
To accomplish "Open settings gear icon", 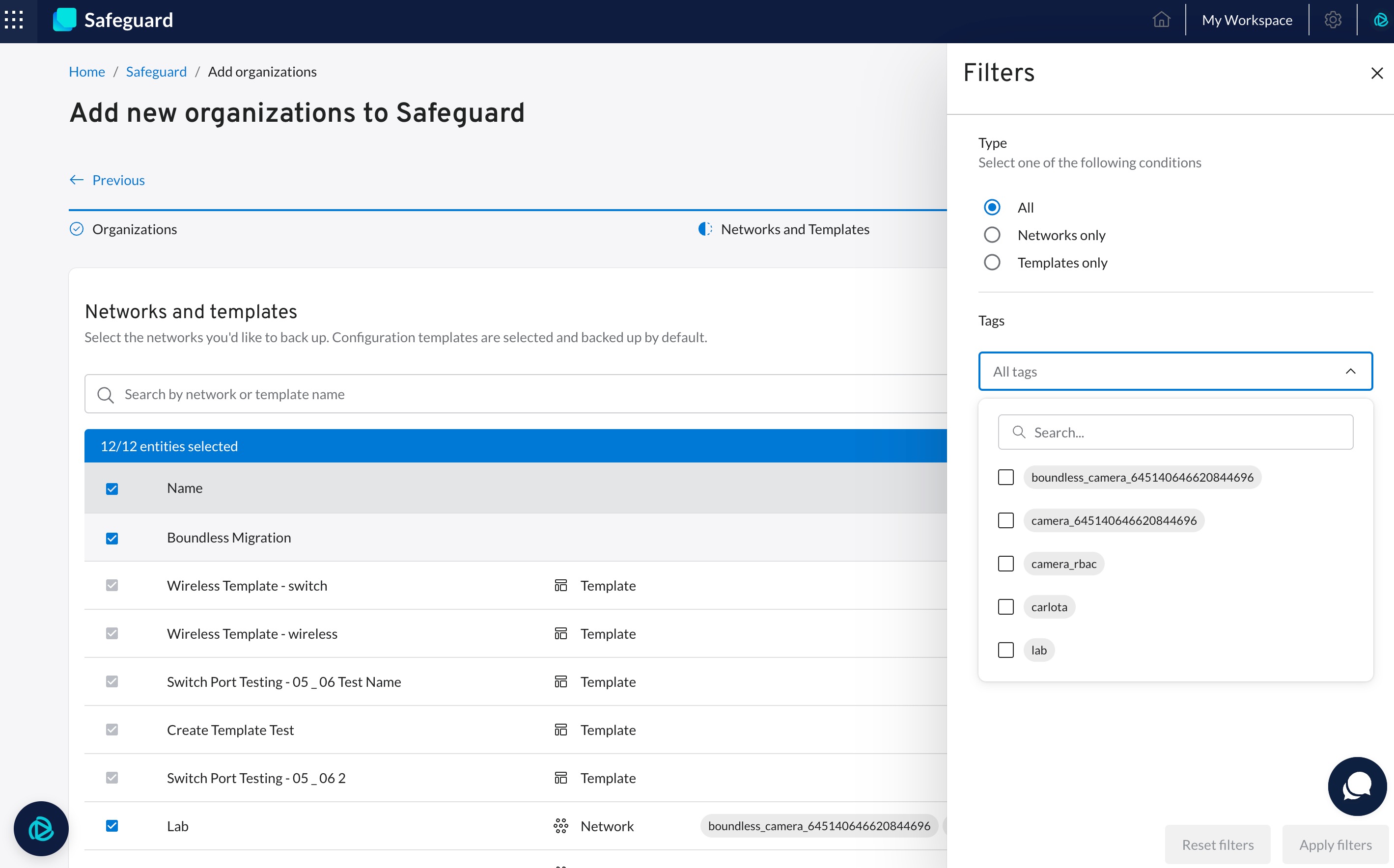I will pos(1333,20).
